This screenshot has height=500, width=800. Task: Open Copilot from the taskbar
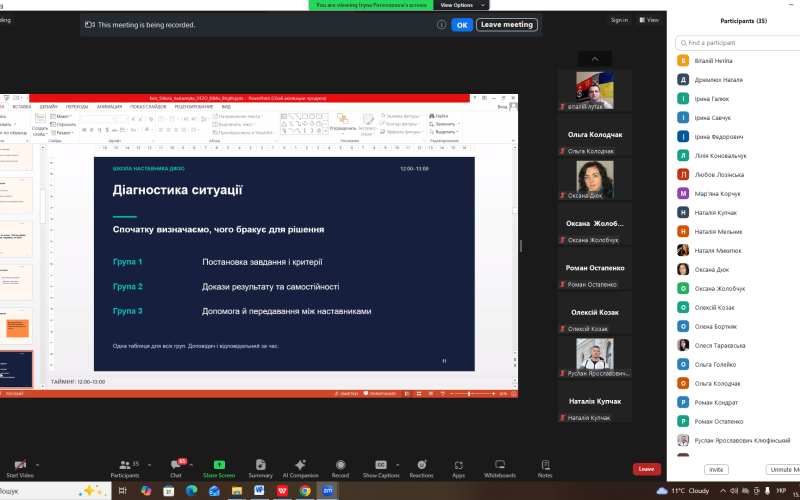point(146,491)
